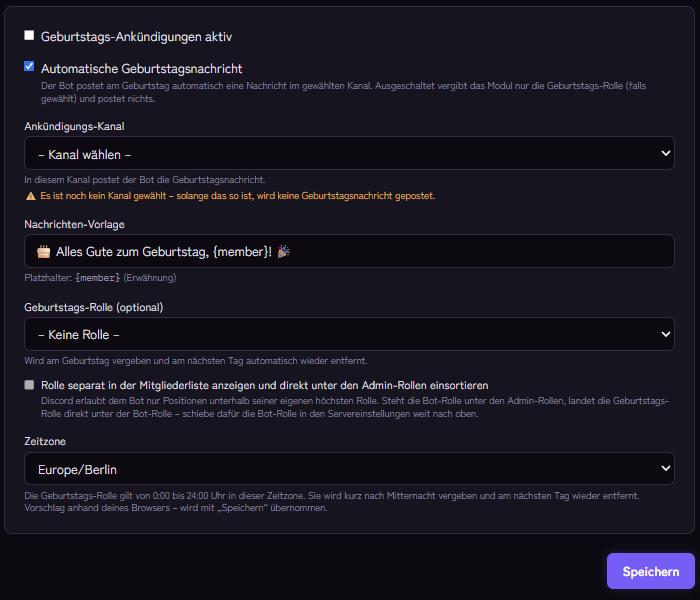
Task: Click the no-channel-selected warning message text
Action: pos(238,196)
